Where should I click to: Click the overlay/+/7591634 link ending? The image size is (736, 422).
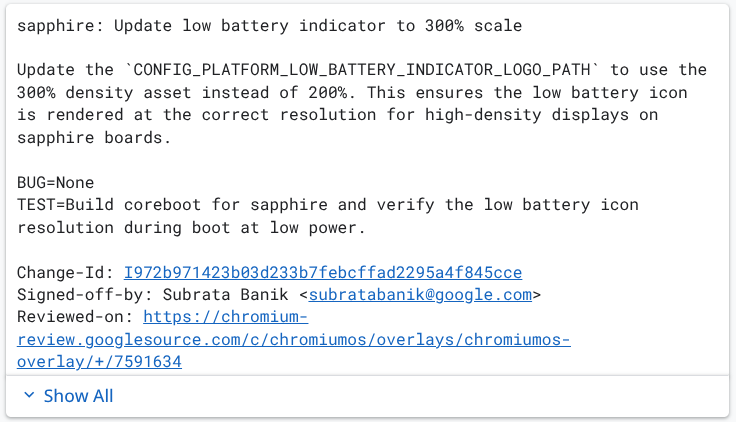click(x=99, y=362)
